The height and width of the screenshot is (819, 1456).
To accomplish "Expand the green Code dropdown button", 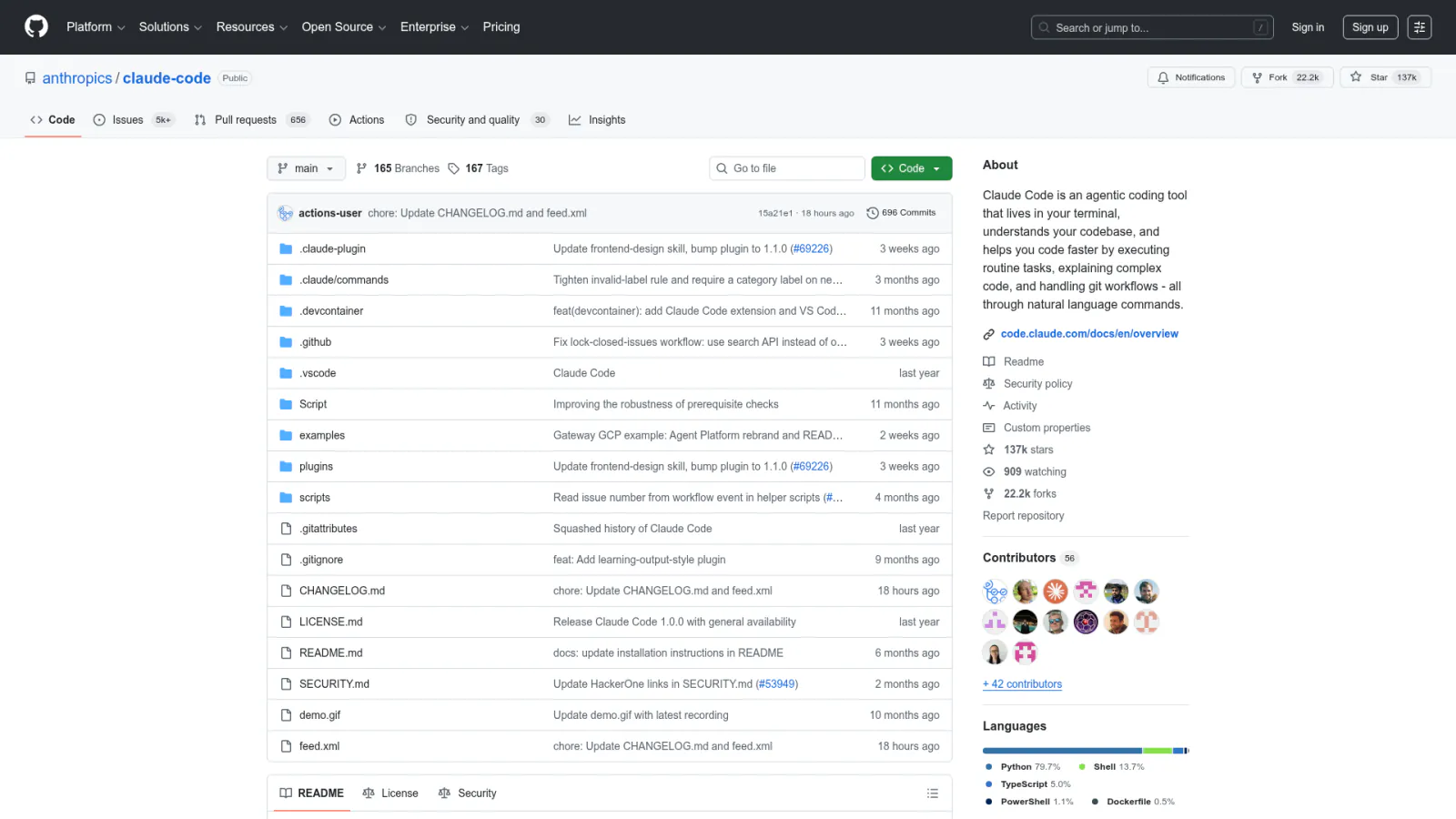I will tap(912, 168).
